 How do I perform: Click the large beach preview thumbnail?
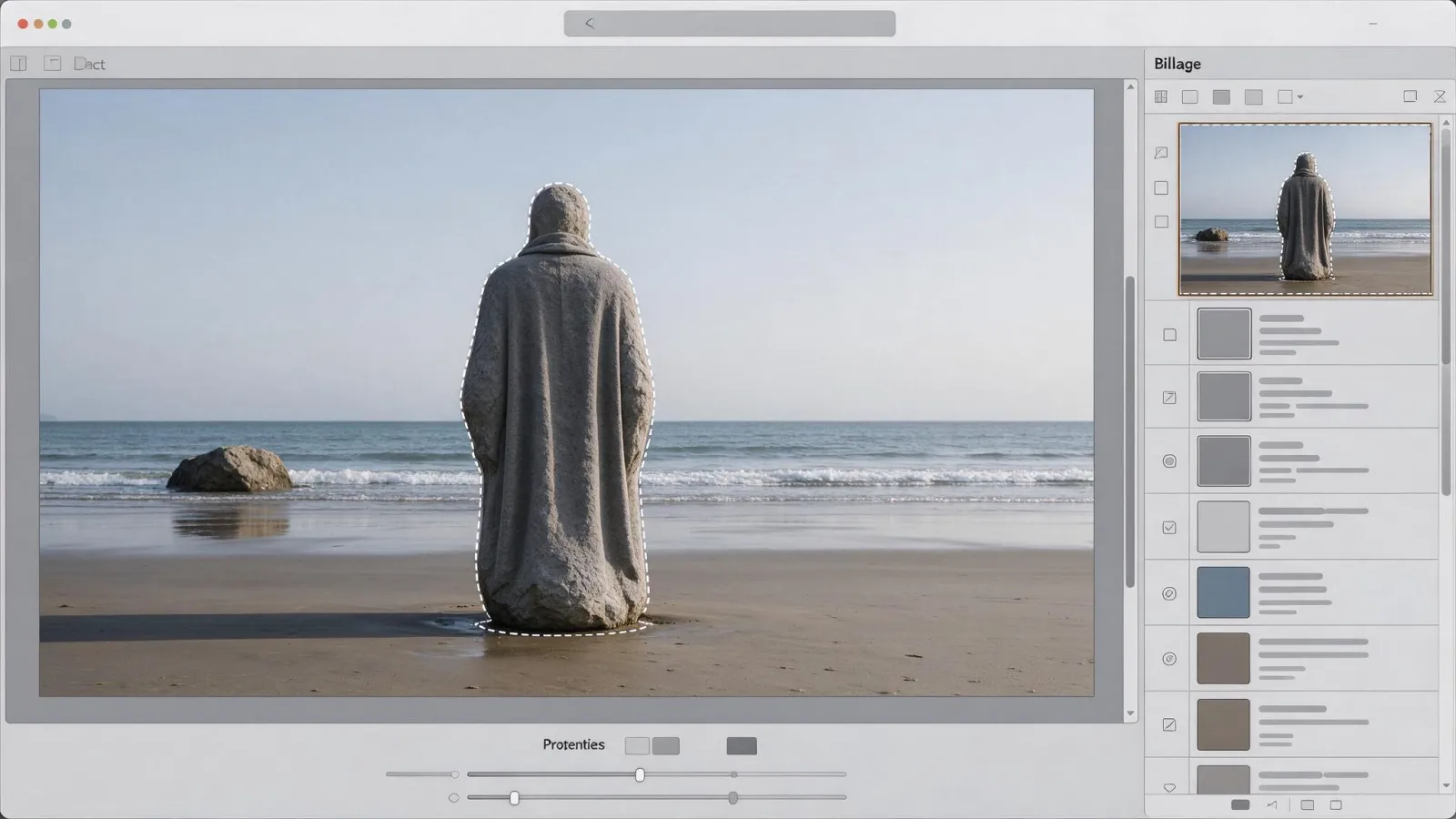[x=1305, y=209]
